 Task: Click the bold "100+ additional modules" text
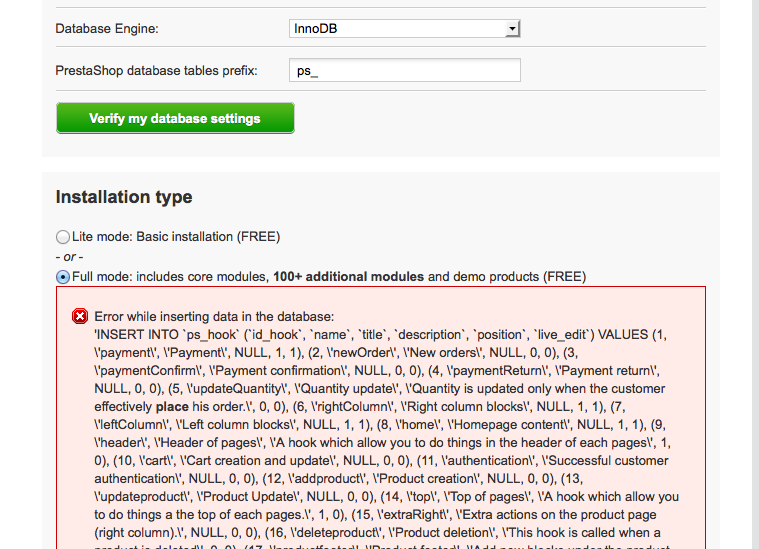point(348,276)
